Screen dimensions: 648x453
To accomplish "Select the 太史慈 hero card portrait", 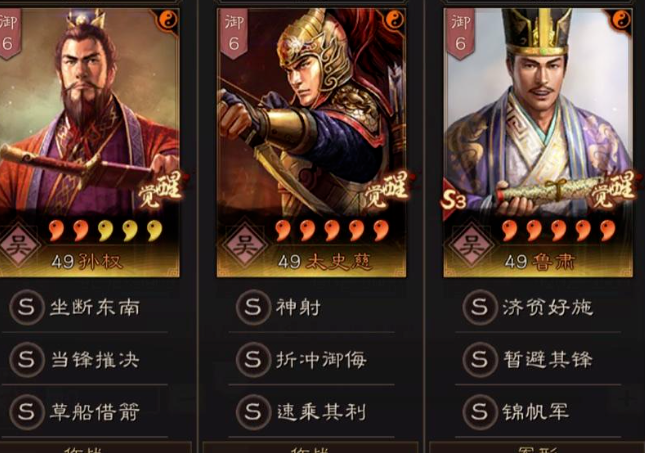I will (311, 143).
